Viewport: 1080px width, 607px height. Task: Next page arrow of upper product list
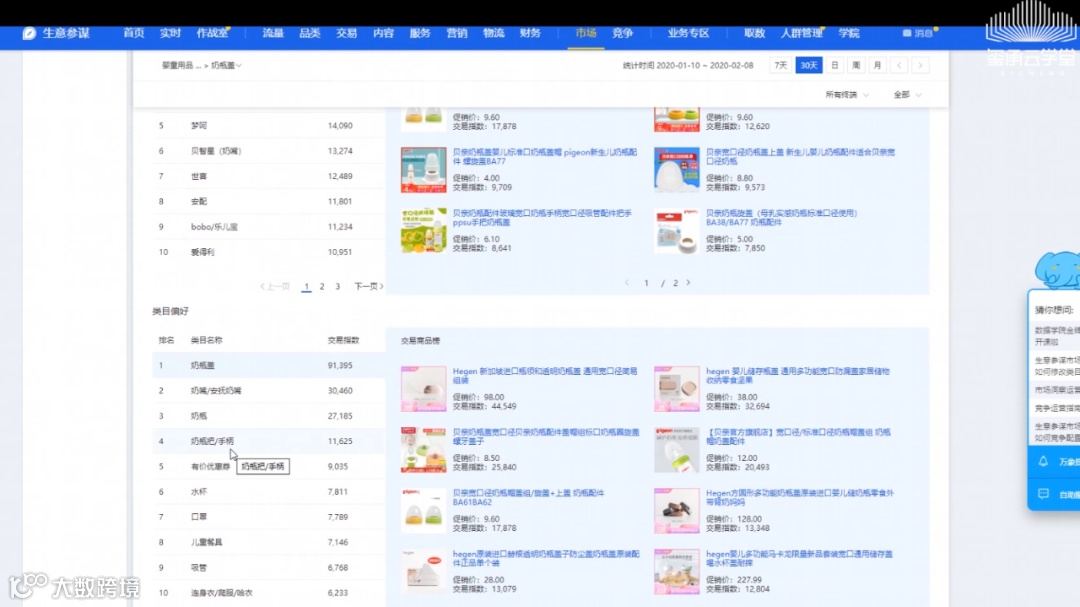(x=688, y=282)
